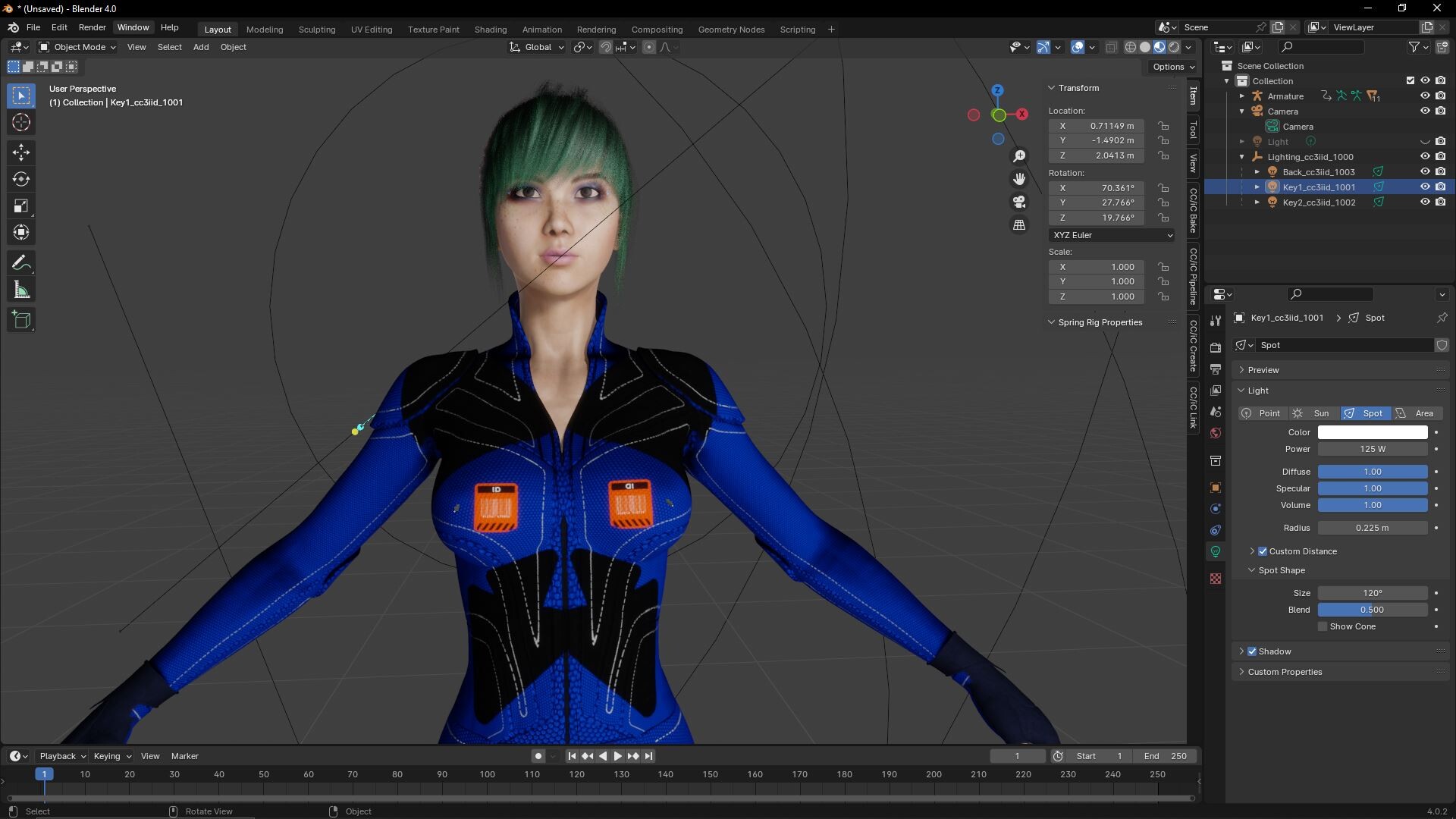Open the Object Data light properties tab
The height and width of the screenshot is (819, 1456).
click(x=1216, y=551)
